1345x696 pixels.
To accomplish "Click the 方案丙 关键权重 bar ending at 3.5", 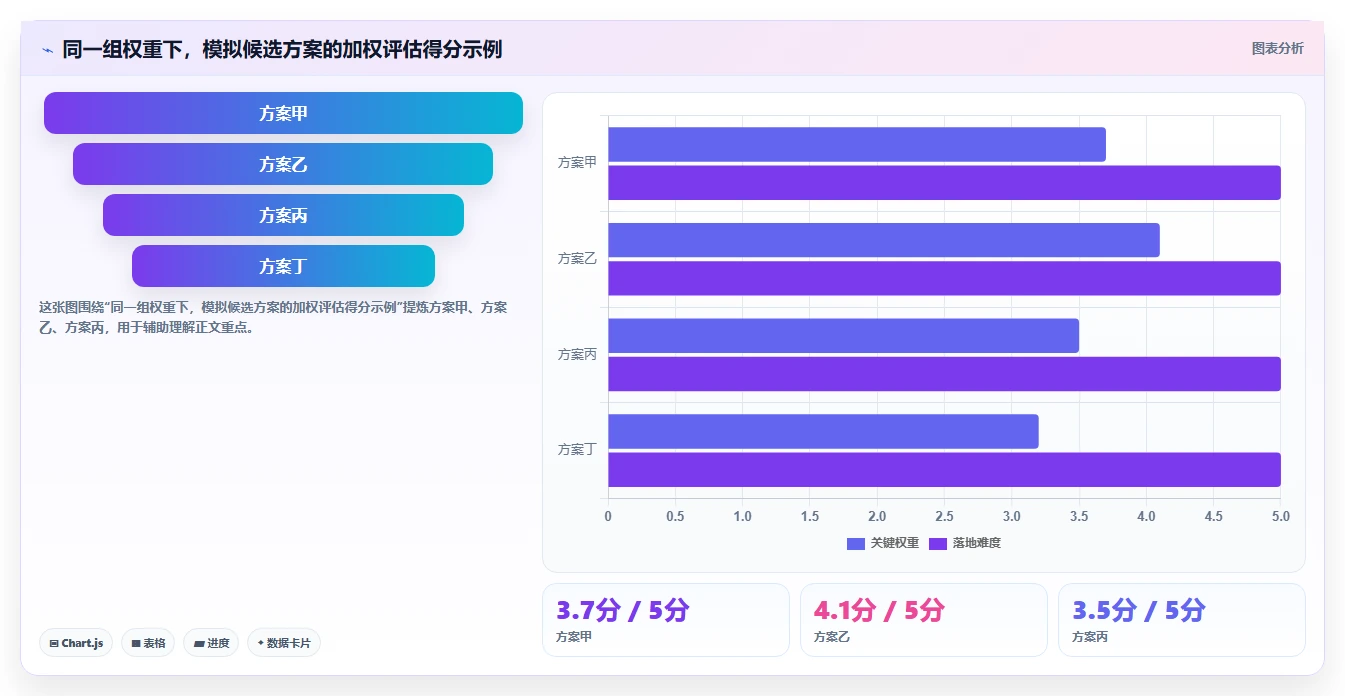I will [843, 335].
